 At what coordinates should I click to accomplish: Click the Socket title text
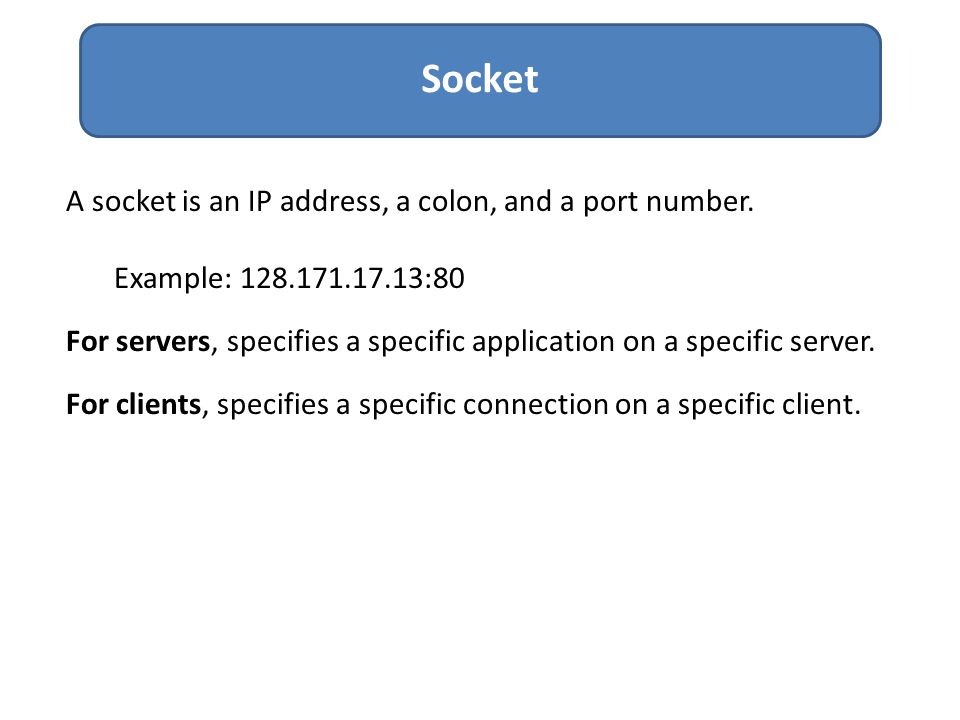(x=479, y=80)
